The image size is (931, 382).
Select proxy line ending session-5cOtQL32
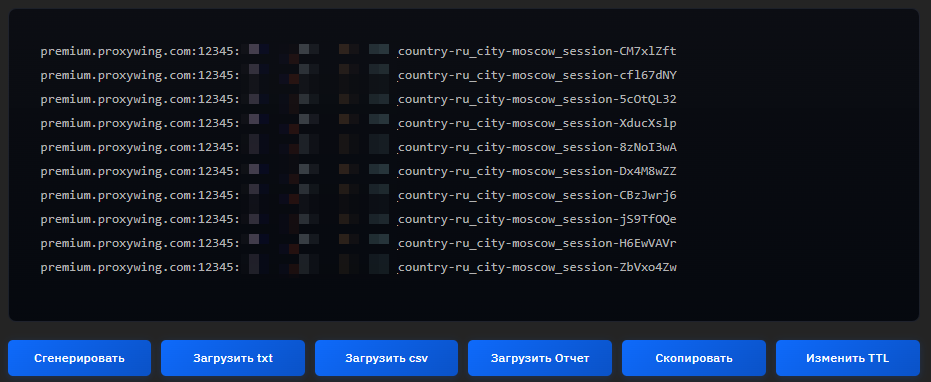point(359,99)
